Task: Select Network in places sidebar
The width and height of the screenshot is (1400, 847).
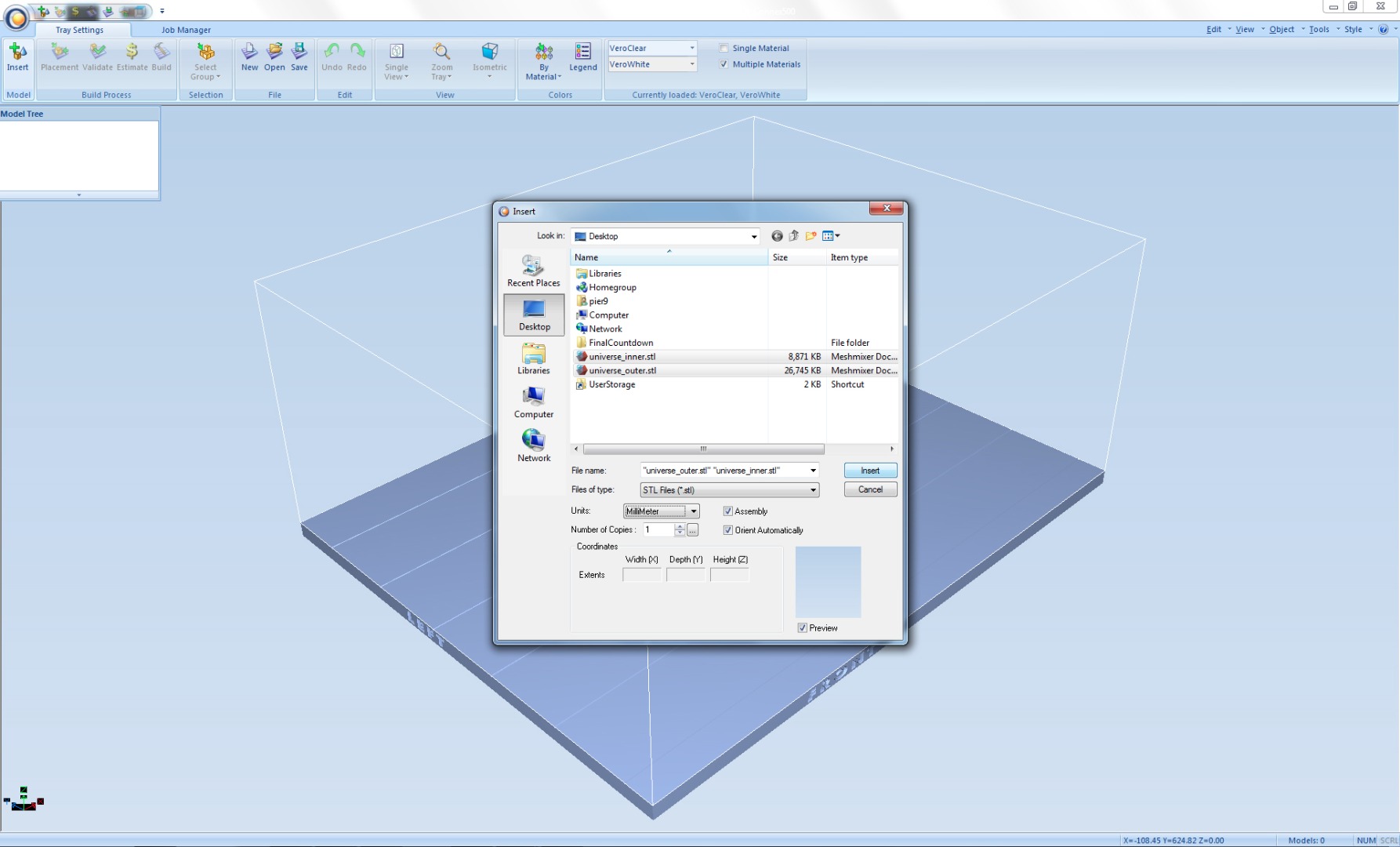Action: (534, 446)
